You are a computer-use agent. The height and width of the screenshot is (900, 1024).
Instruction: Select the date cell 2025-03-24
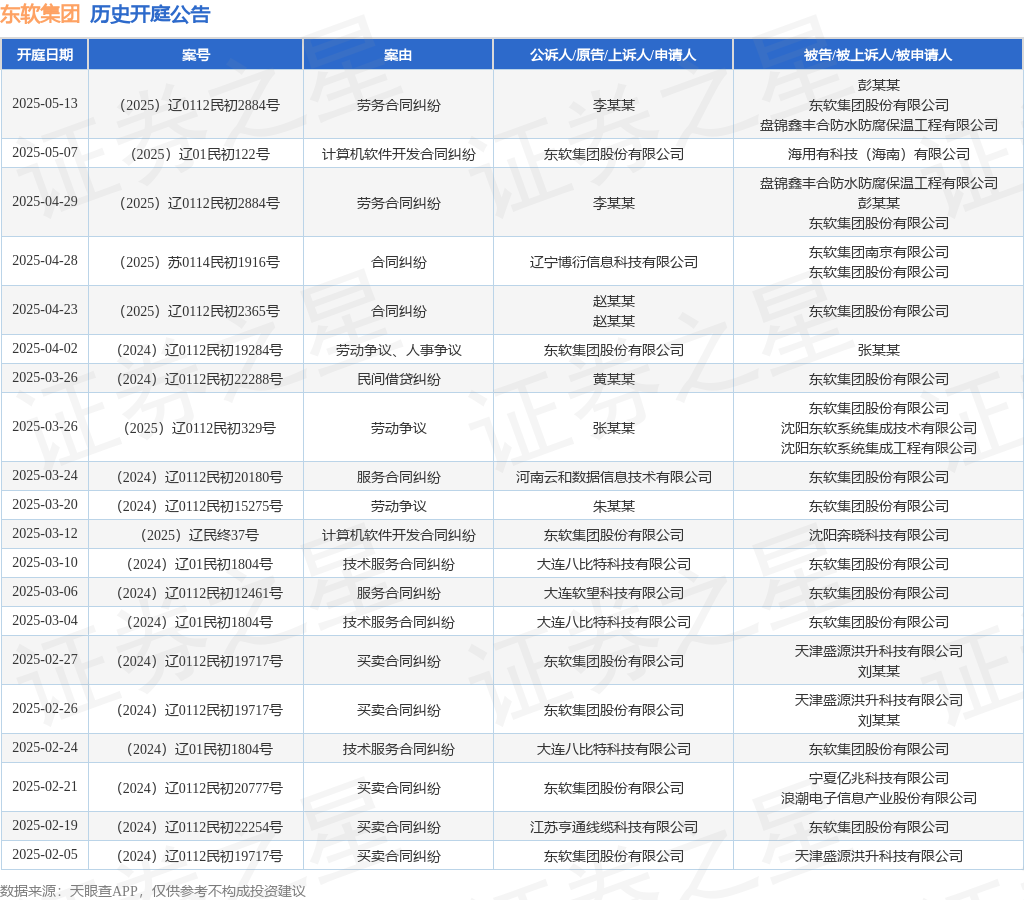pos(44,475)
